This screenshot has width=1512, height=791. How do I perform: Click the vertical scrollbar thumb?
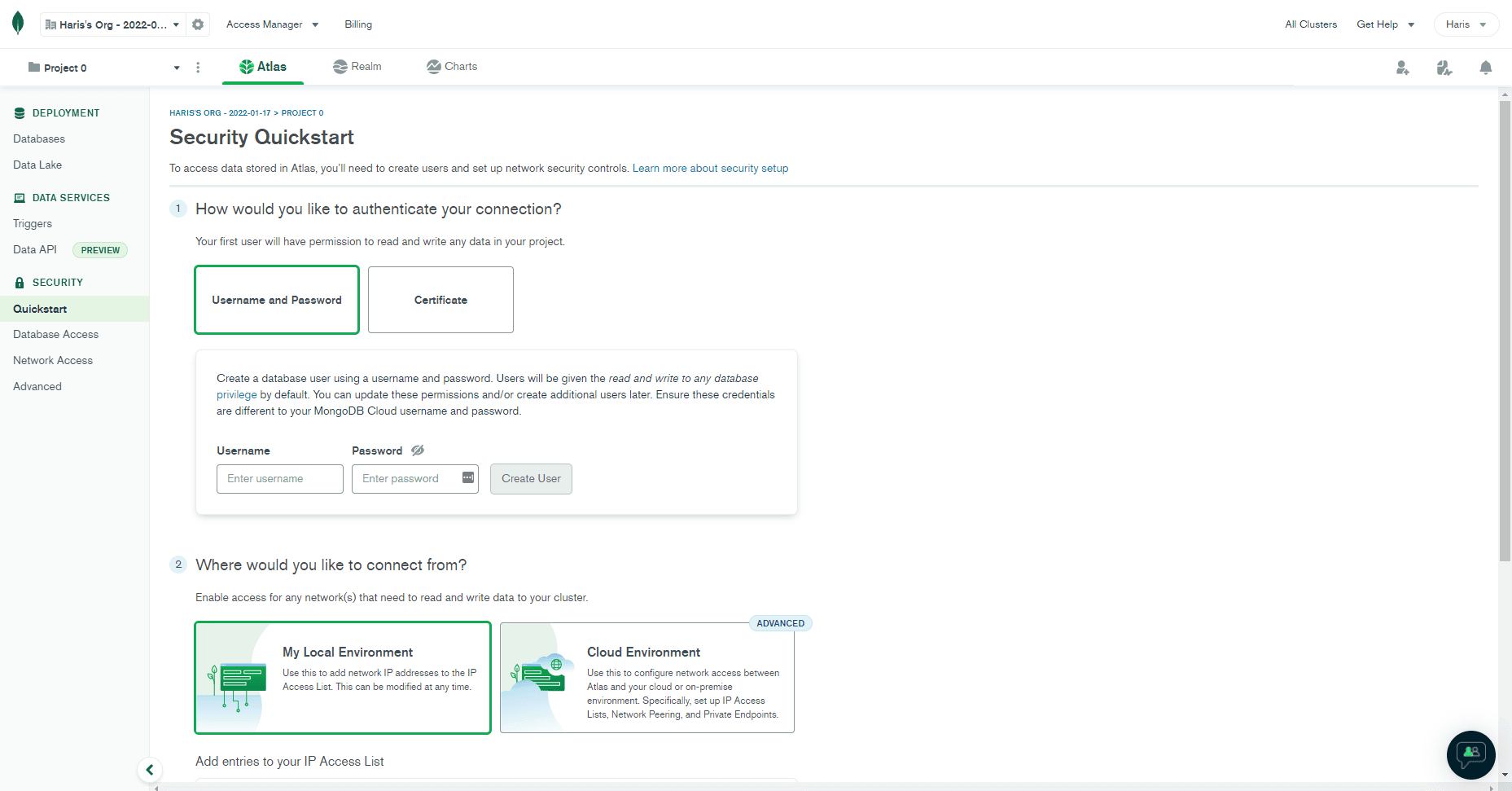(1505, 330)
